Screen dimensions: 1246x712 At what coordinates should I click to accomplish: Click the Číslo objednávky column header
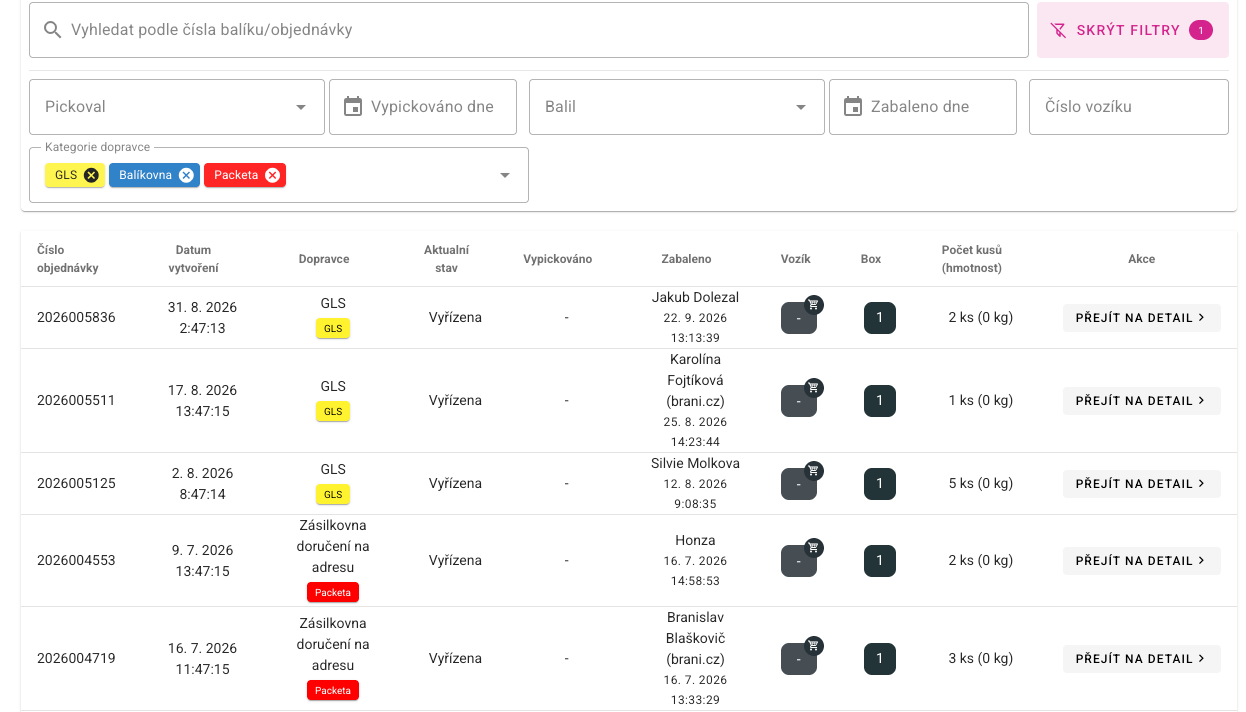tap(68, 259)
